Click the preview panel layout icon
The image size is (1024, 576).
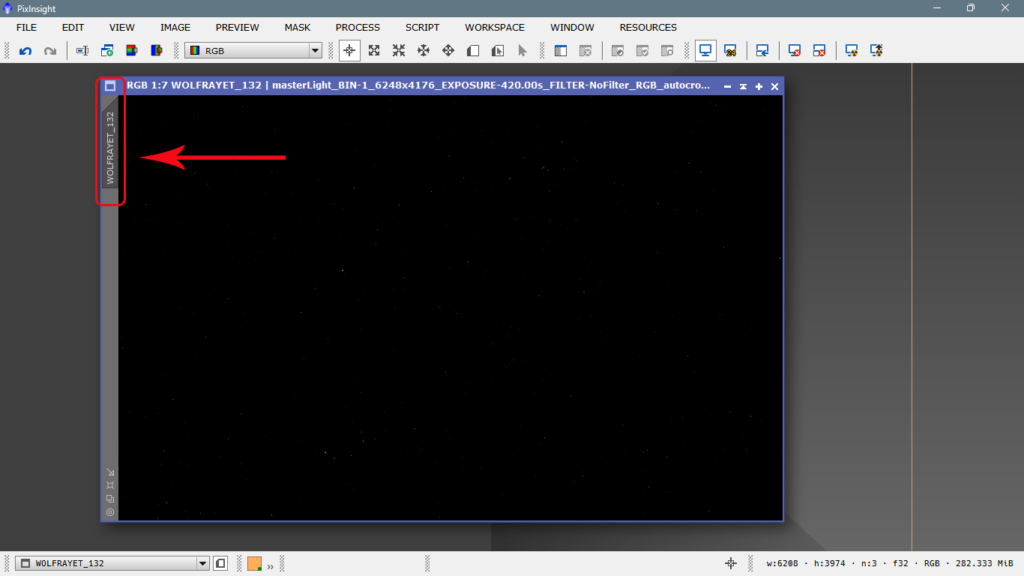[x=560, y=51]
